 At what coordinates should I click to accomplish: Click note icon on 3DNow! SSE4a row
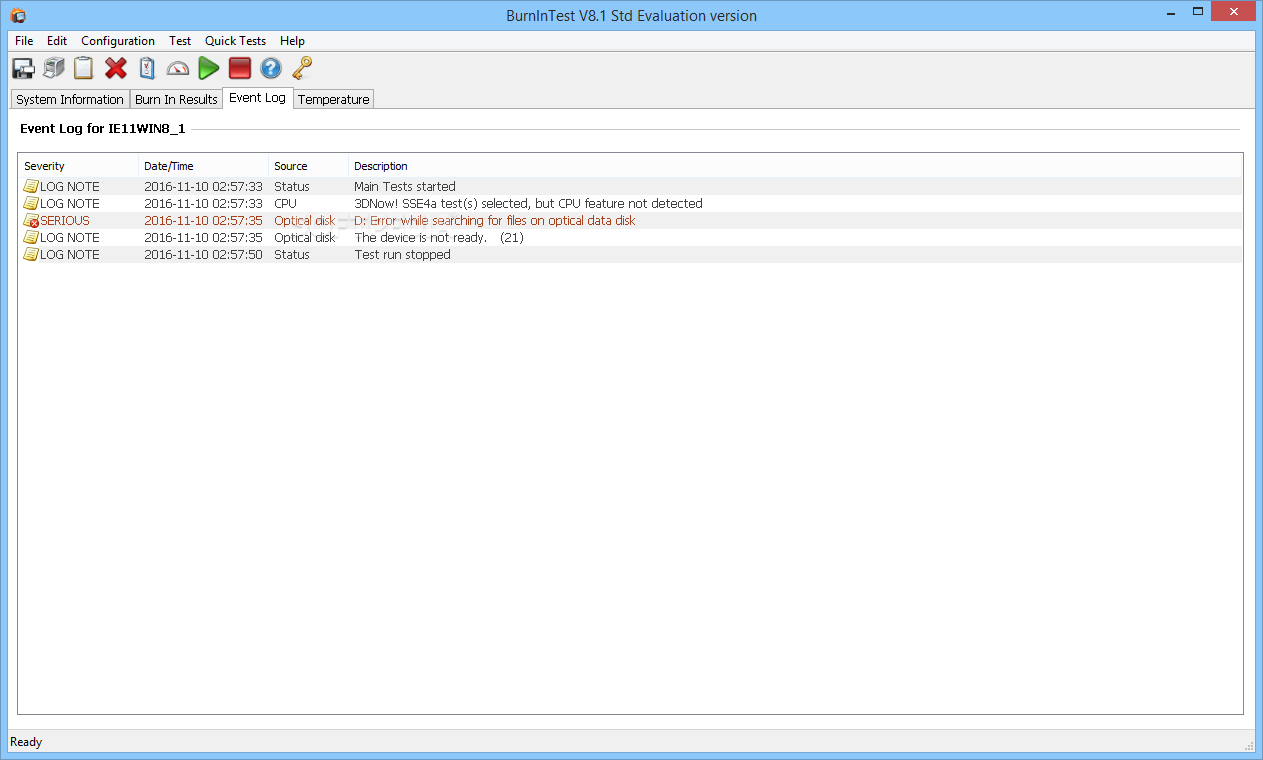pyautogui.click(x=31, y=204)
